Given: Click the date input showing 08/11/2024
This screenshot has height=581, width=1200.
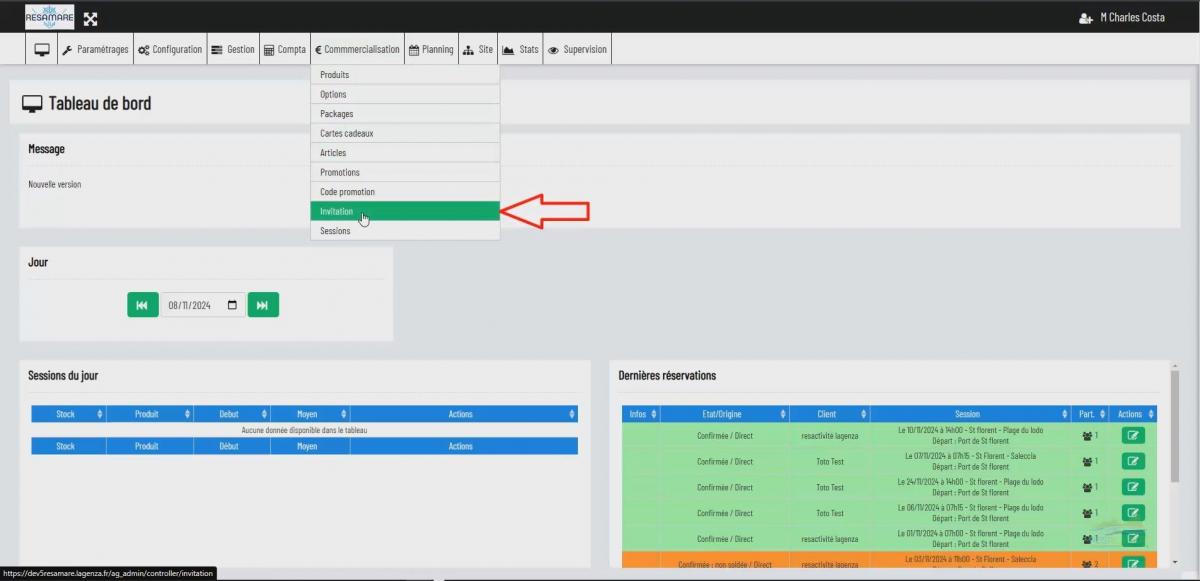Looking at the screenshot, I should tap(195, 305).
